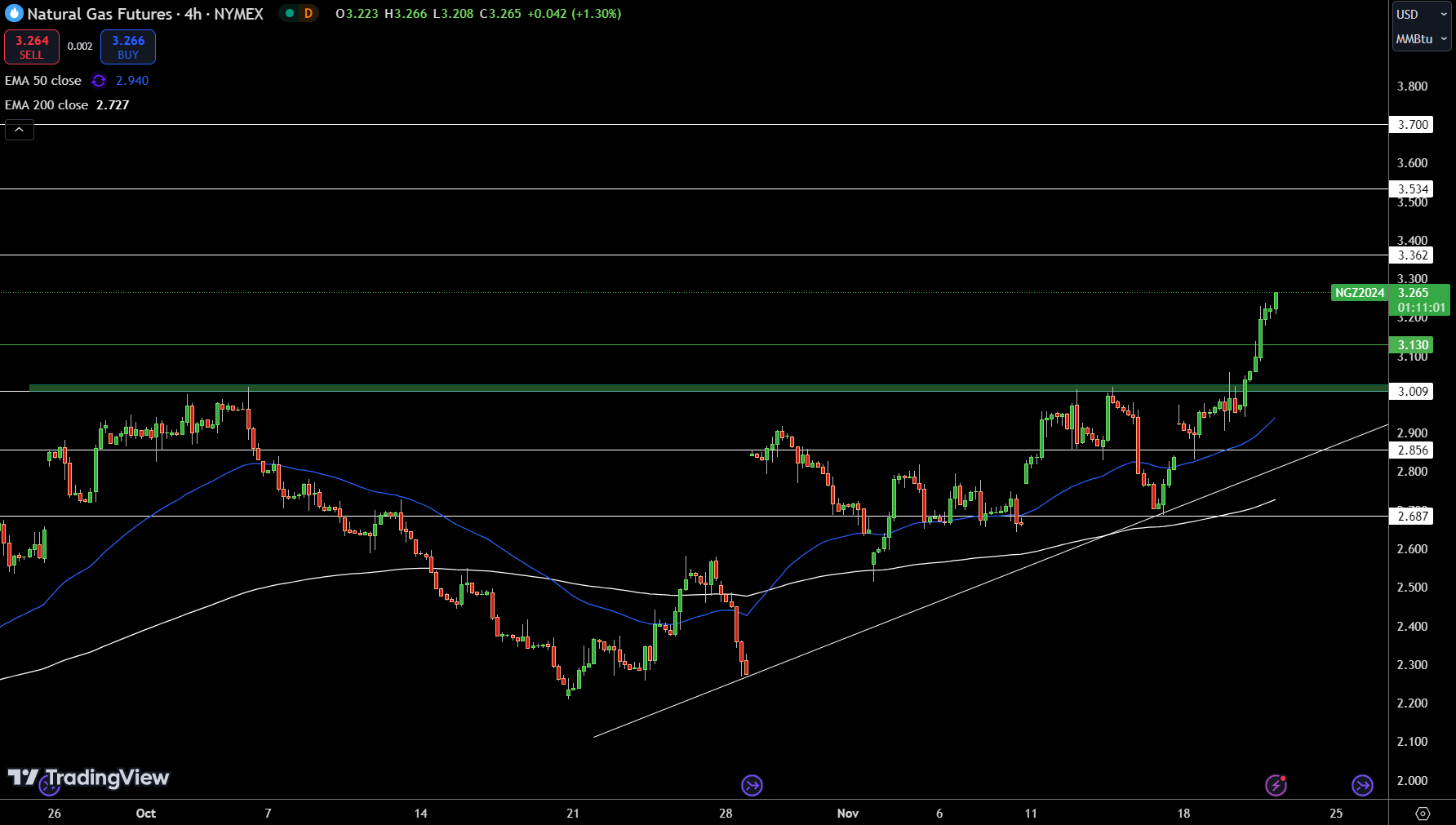Click the 3.534 price level label

tap(1411, 189)
